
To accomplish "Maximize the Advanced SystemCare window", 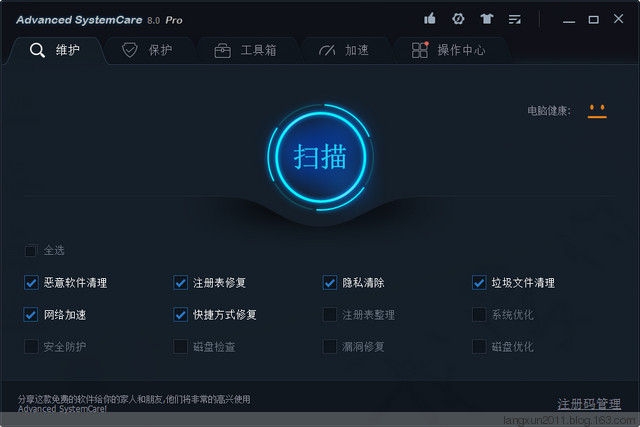I will point(593,18).
